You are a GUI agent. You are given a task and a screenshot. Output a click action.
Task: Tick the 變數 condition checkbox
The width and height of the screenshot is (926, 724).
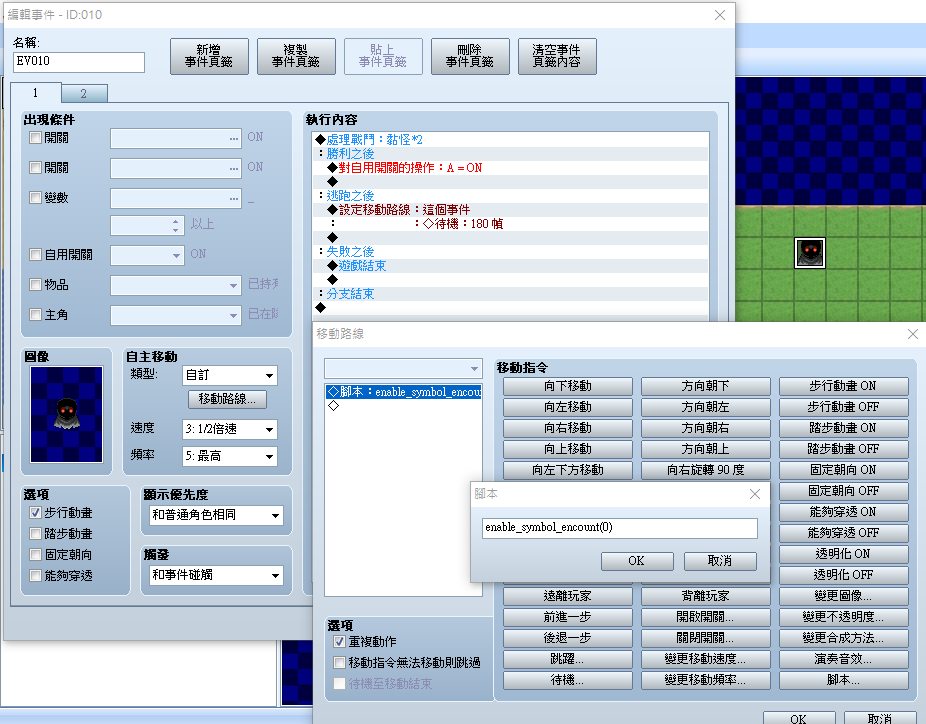coord(35,197)
